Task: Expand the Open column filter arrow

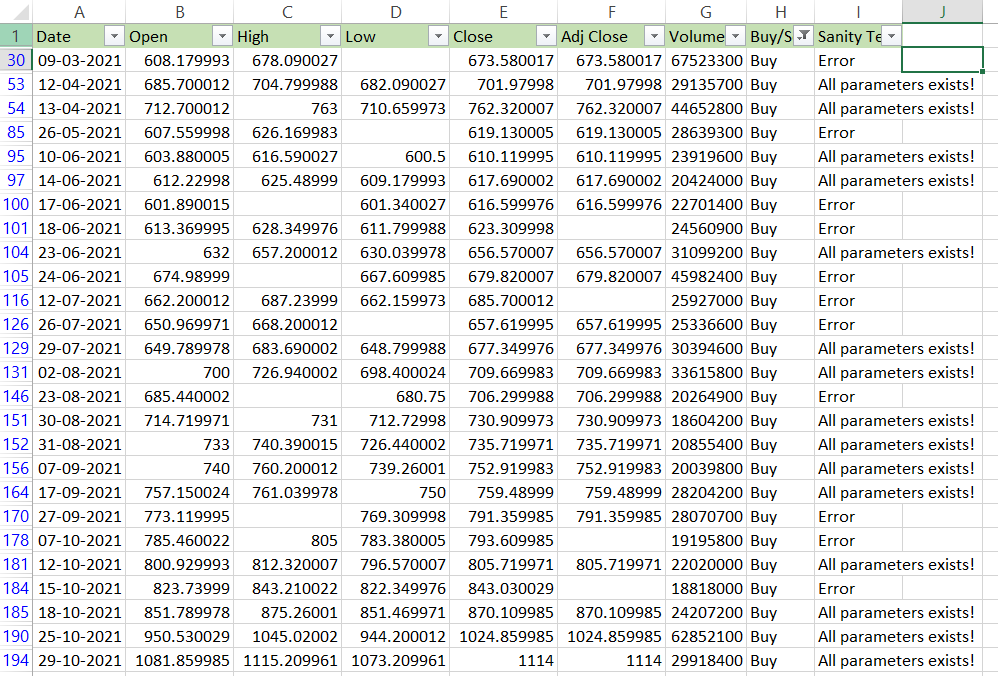Action: click(222, 36)
